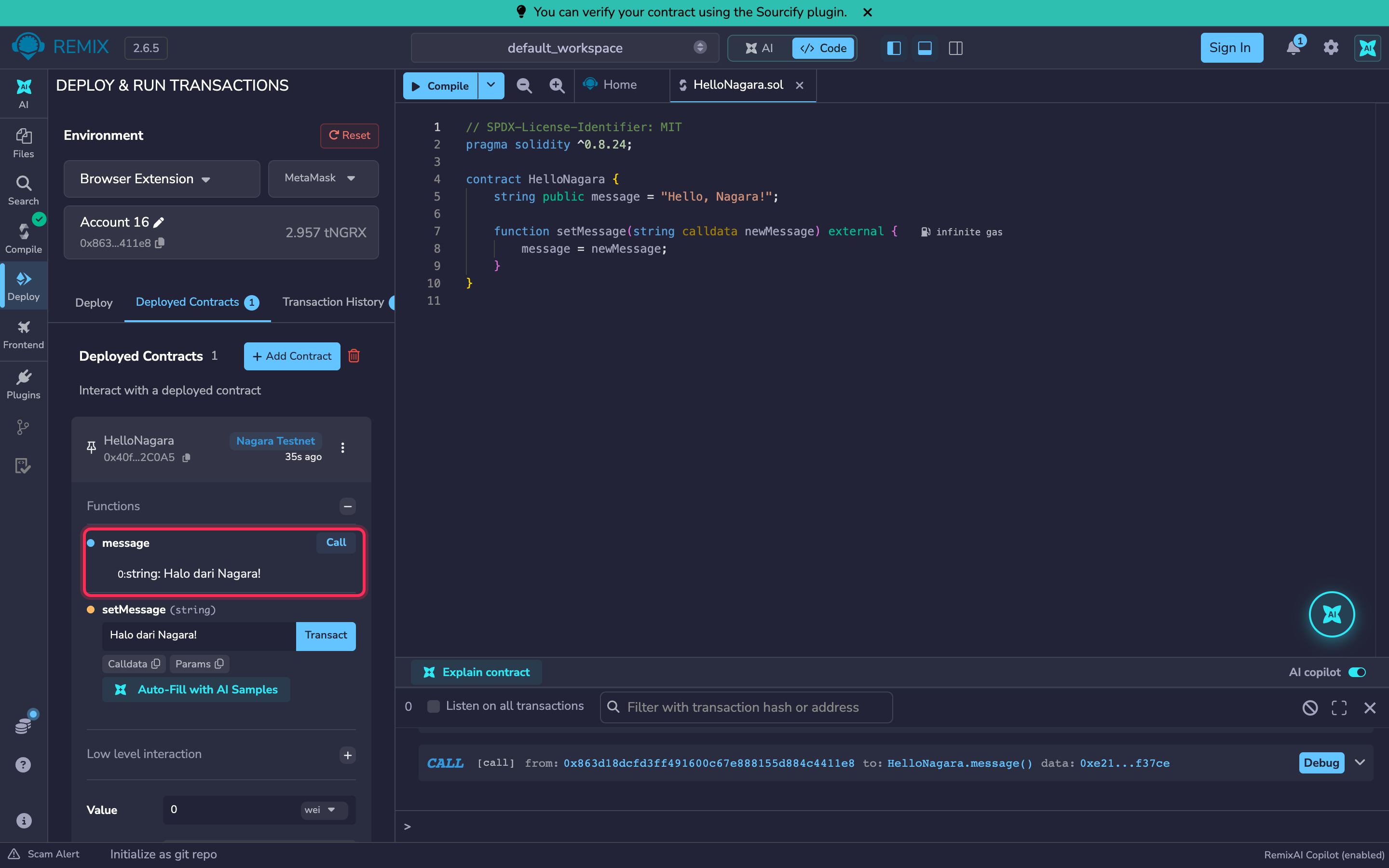The height and width of the screenshot is (868, 1389).
Task: Open the Search panel icon
Action: (x=24, y=190)
